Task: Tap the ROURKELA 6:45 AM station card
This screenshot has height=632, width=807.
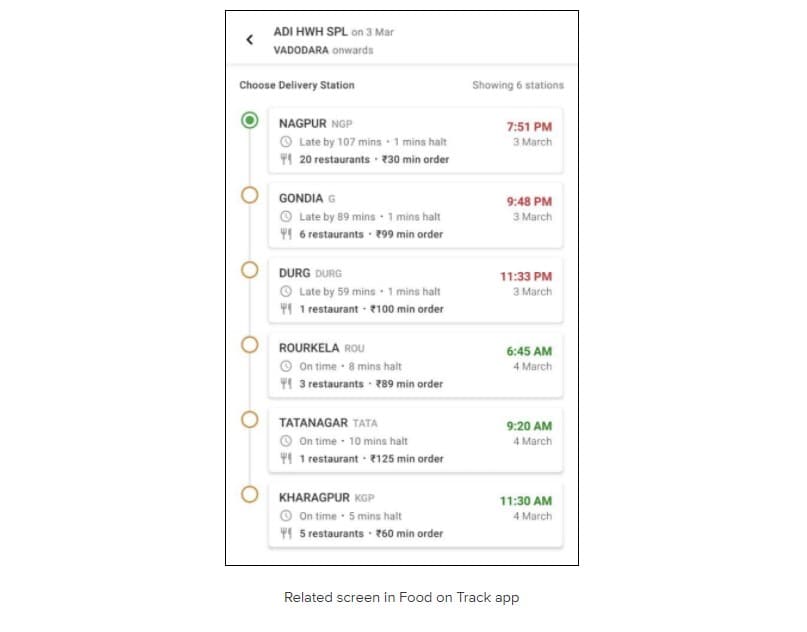Action: (x=415, y=365)
